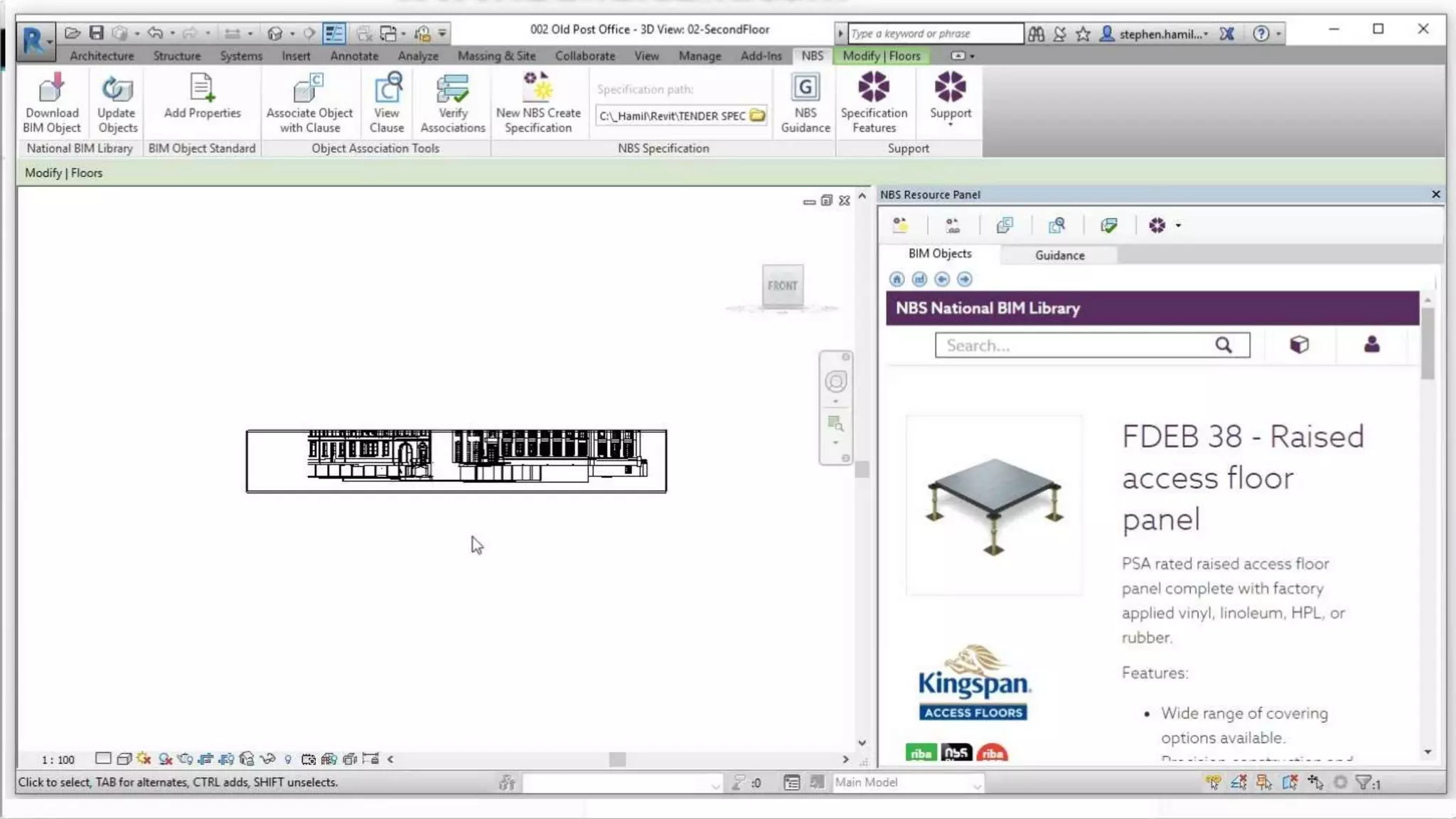Browse specification path folder icon
This screenshot has width=1456, height=819.
pos(758,115)
